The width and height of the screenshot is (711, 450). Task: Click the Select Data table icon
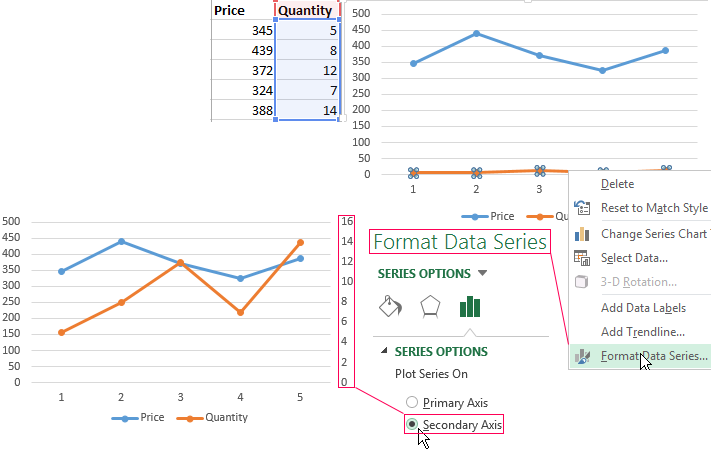point(582,257)
